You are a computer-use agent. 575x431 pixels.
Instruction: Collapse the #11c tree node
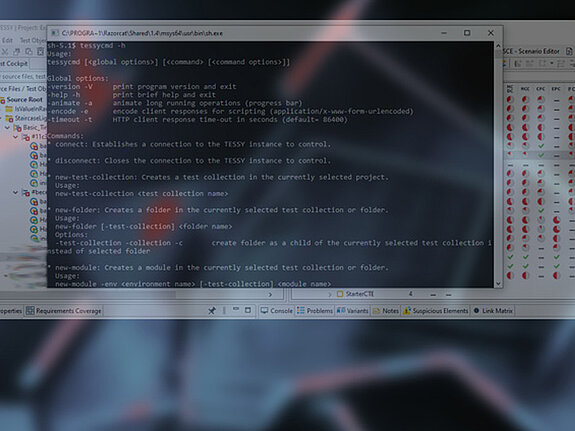16,137
